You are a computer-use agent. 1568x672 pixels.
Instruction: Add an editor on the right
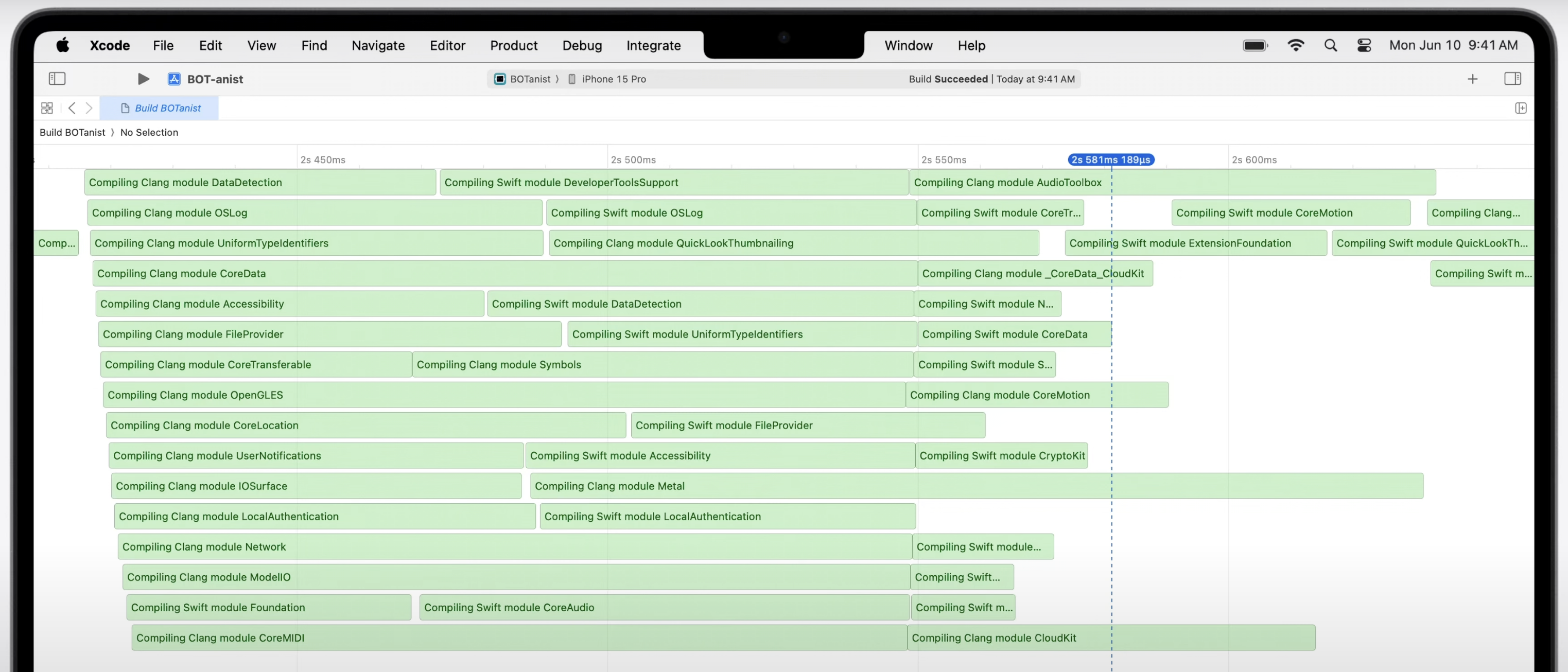pos(1520,108)
